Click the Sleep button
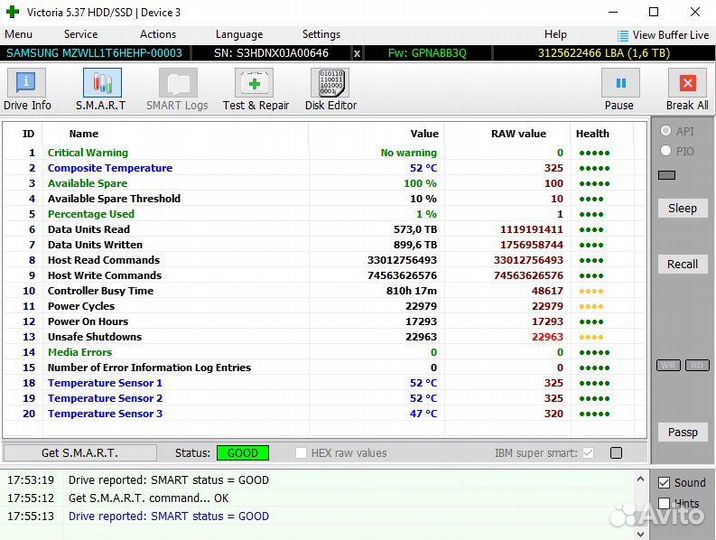Image resolution: width=716 pixels, height=540 pixels. point(682,208)
